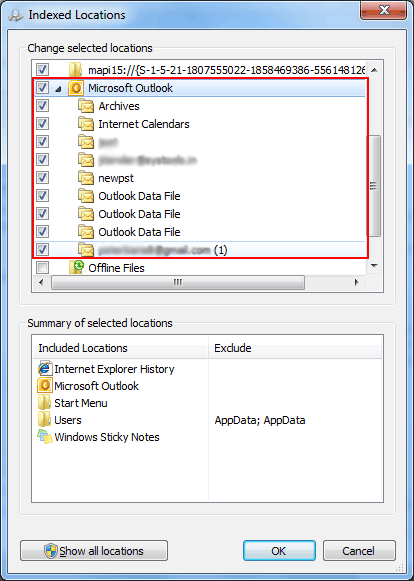
Task: Click the Show all locations button
Action: [94, 551]
